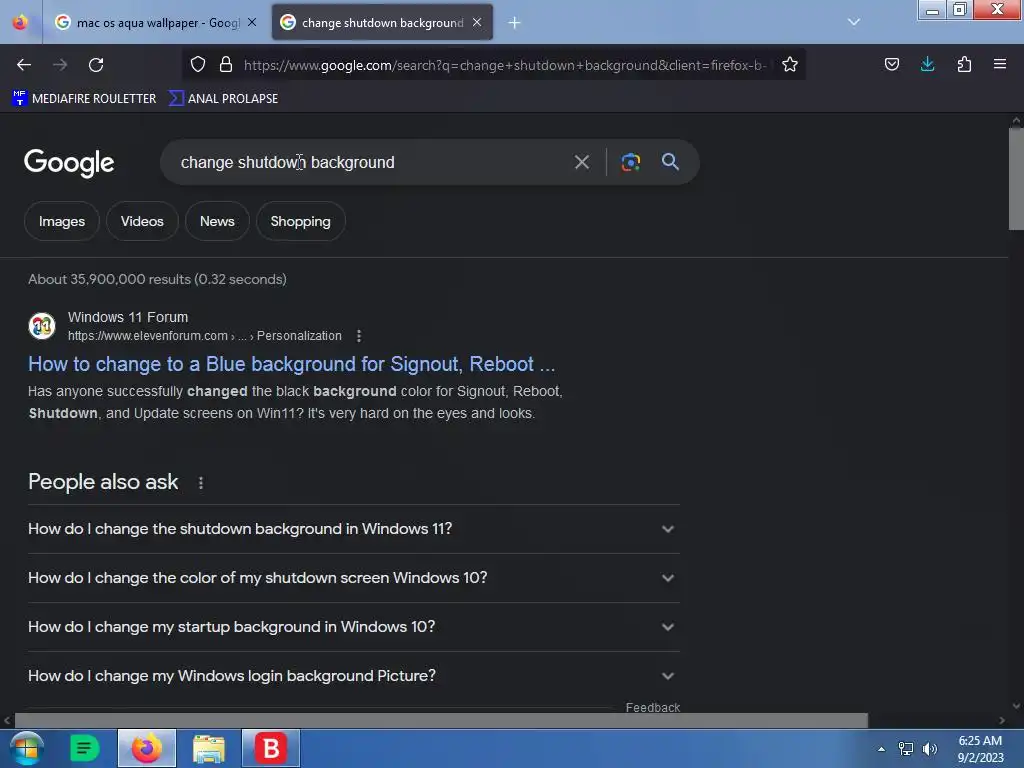This screenshot has height=768, width=1024.
Task: Open the tracking protection shield icon
Action: click(198, 64)
